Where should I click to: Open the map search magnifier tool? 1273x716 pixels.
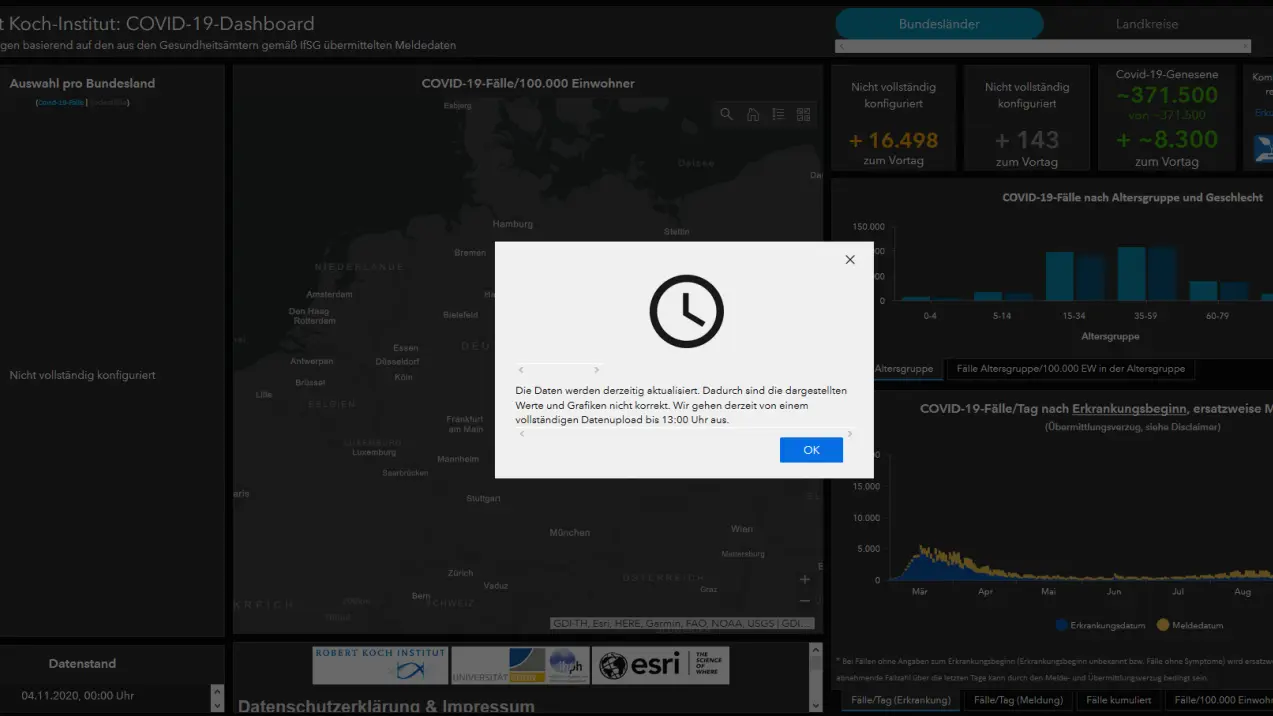[727, 115]
